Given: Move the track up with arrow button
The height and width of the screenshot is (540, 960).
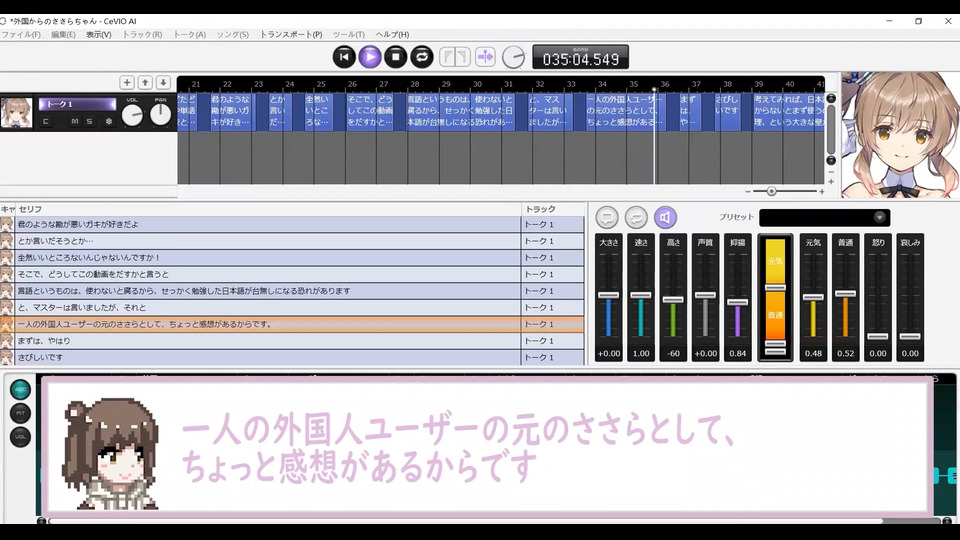Looking at the screenshot, I should click(x=145, y=82).
